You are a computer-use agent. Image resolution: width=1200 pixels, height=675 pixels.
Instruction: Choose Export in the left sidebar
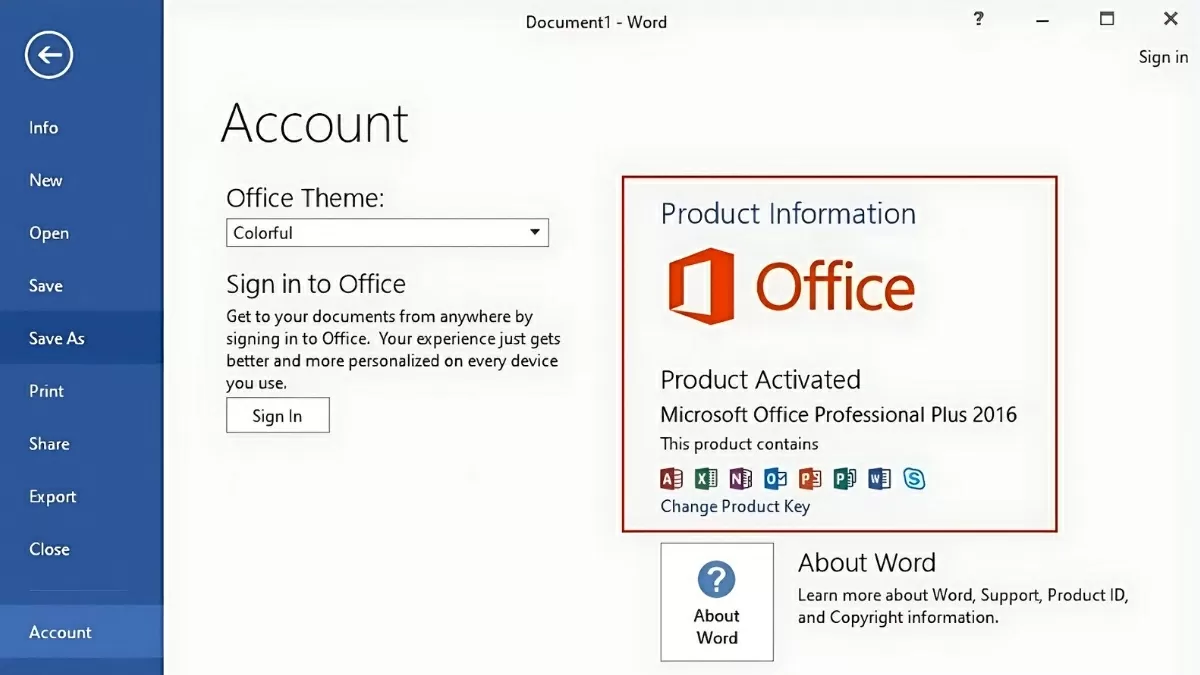(53, 496)
